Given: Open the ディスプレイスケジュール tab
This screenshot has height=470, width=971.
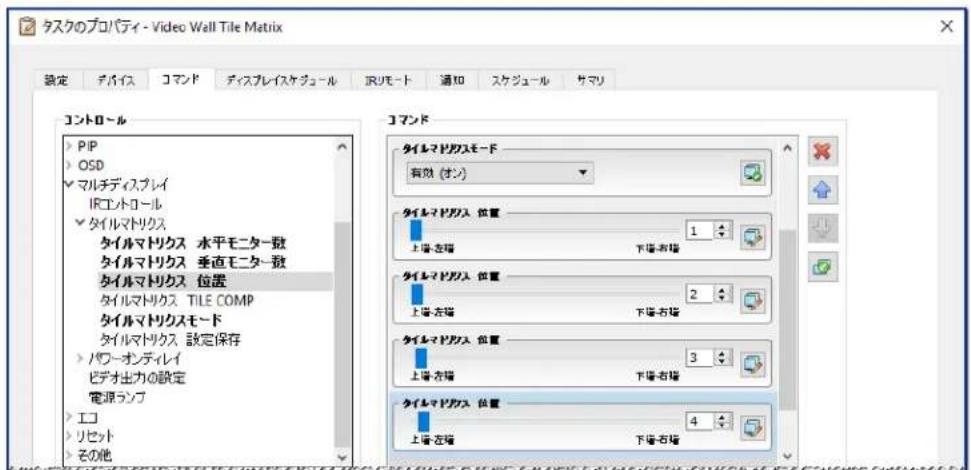Looking at the screenshot, I should [282, 80].
